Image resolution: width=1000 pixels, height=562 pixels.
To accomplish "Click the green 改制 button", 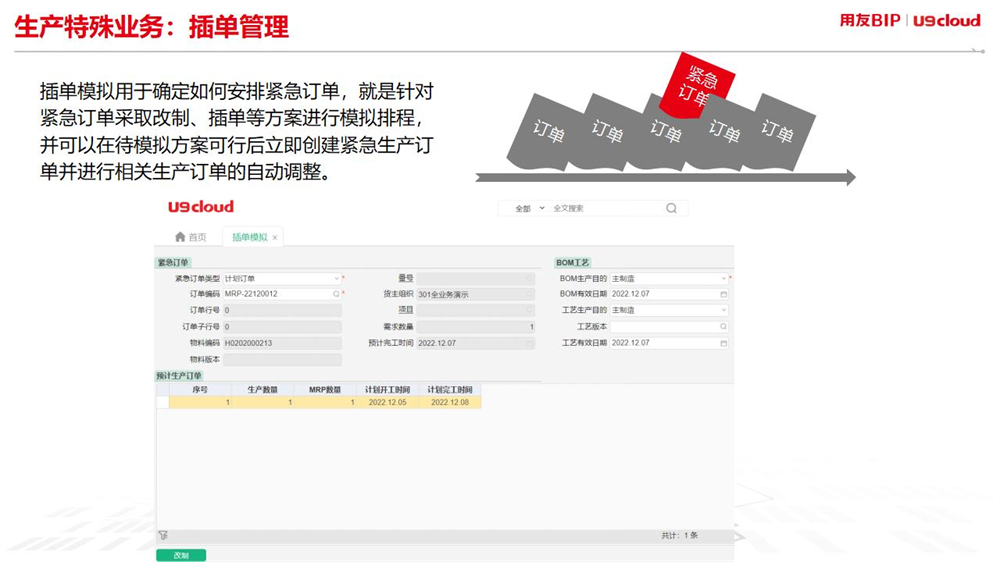I will [x=181, y=556].
